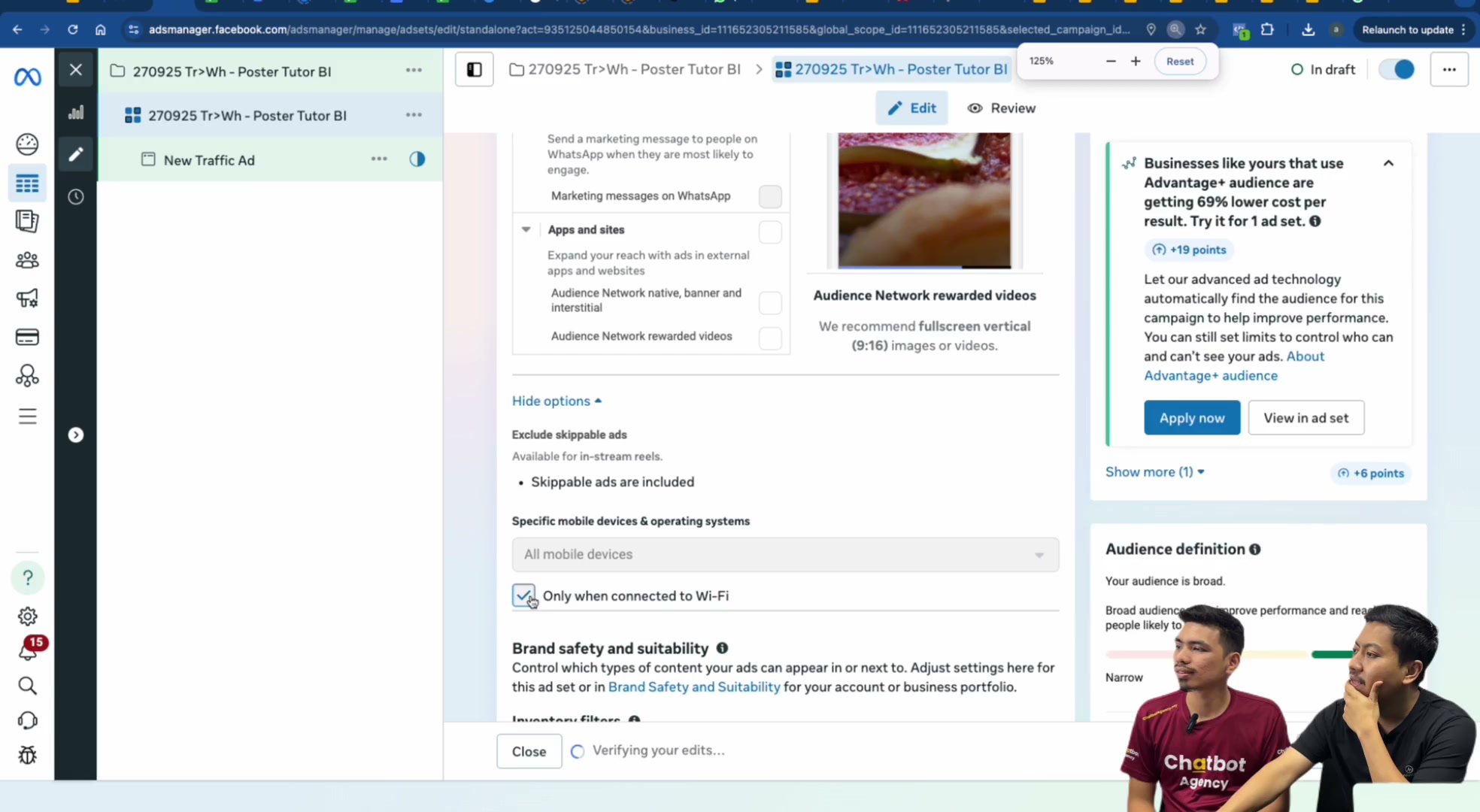This screenshot has width=1480, height=812.
Task: Open Billing card icon in sidebar
Action: click(27, 337)
